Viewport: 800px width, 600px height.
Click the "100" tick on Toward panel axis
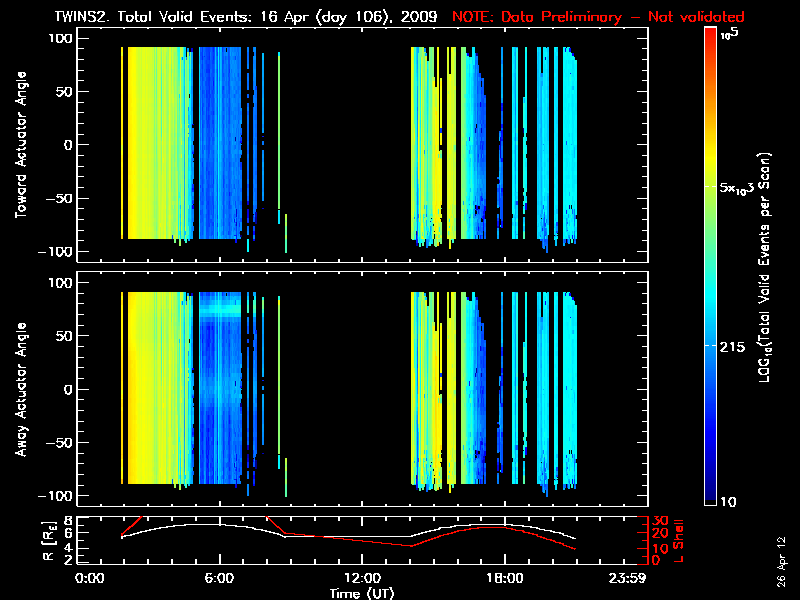point(62,38)
